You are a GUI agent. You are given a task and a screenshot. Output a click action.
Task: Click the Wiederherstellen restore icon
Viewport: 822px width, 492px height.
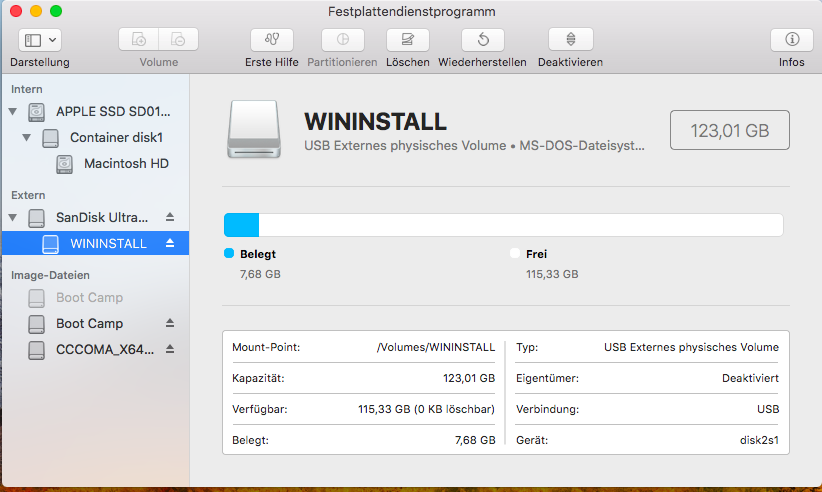(483, 40)
